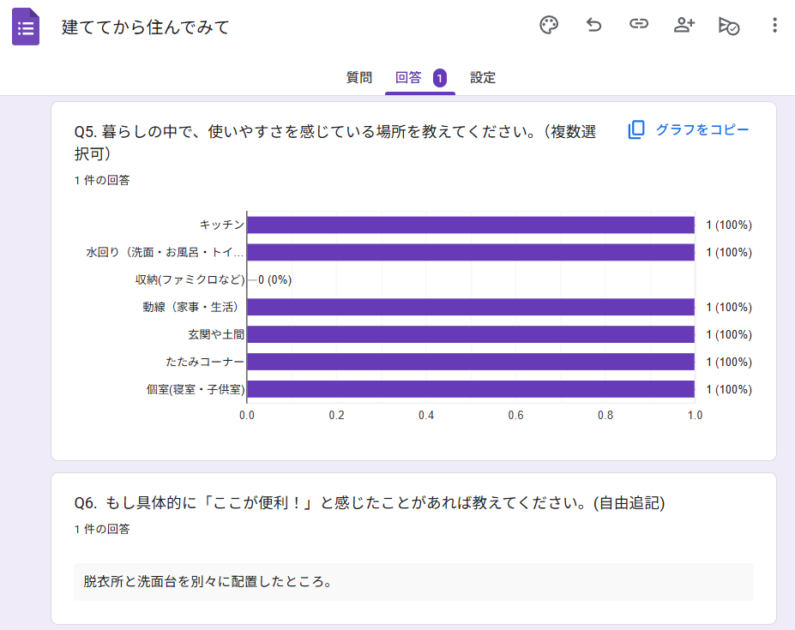Open the three-dot more options menu
Screen dimensions: 795x630
[x=774, y=26]
